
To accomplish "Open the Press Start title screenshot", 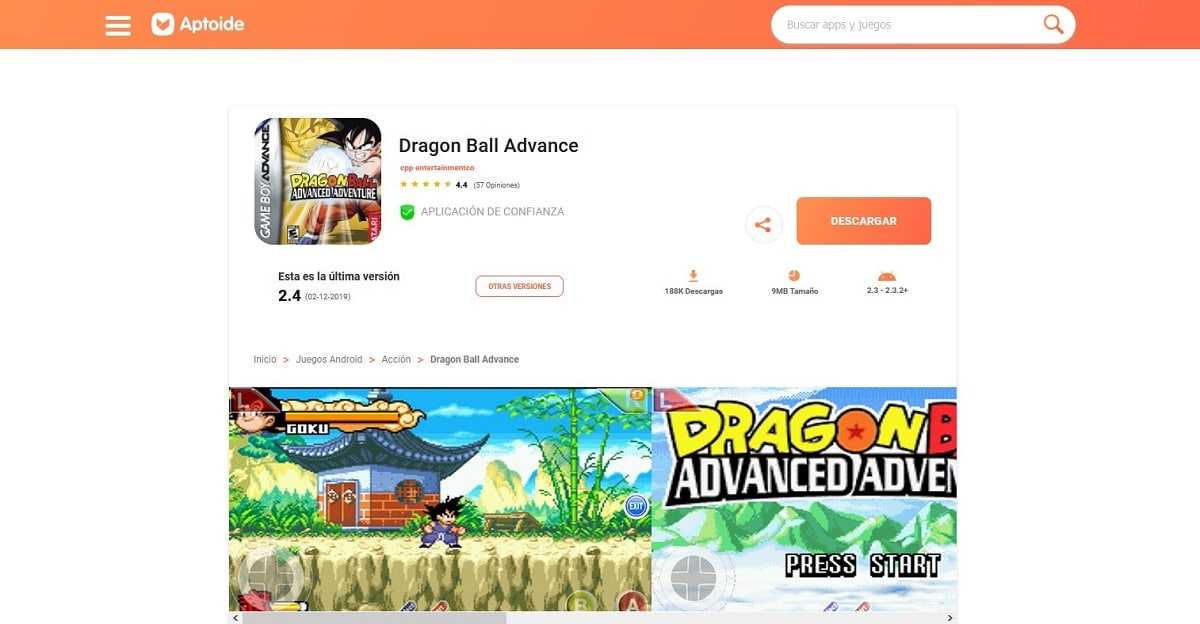I will (804, 499).
